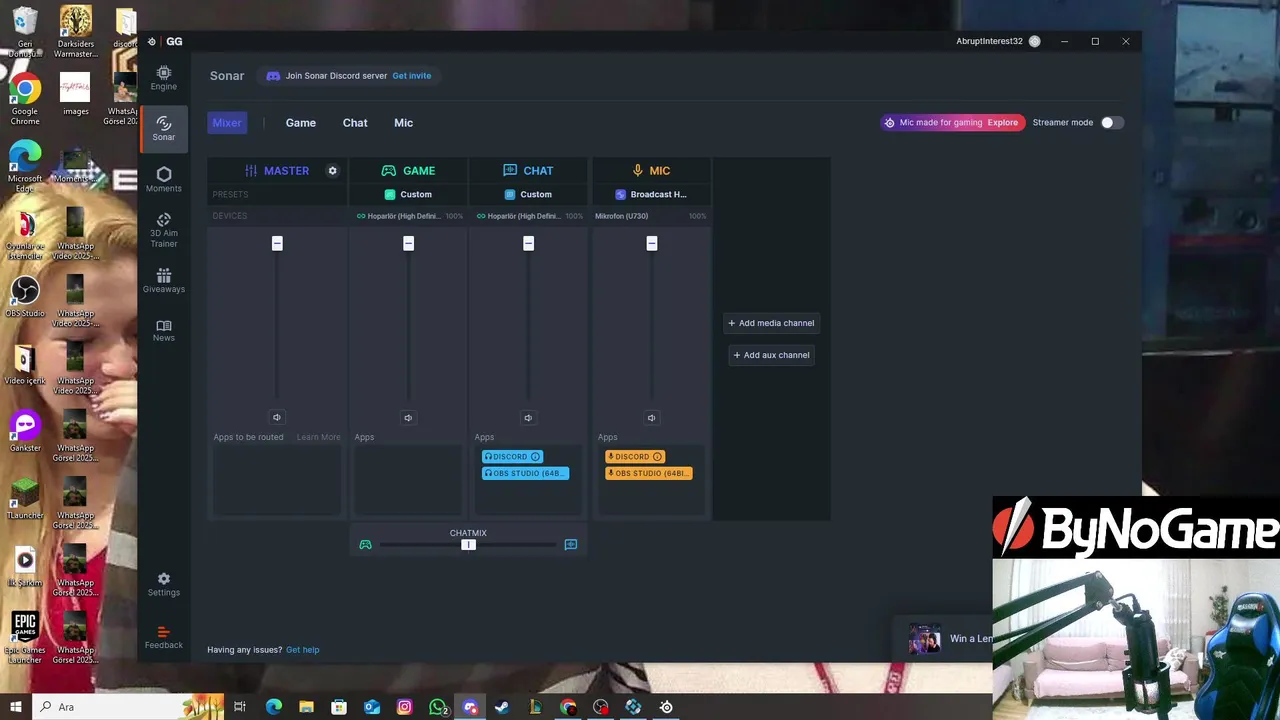Click the MASTER channel title
Screen dimensions: 1280x720
point(286,171)
